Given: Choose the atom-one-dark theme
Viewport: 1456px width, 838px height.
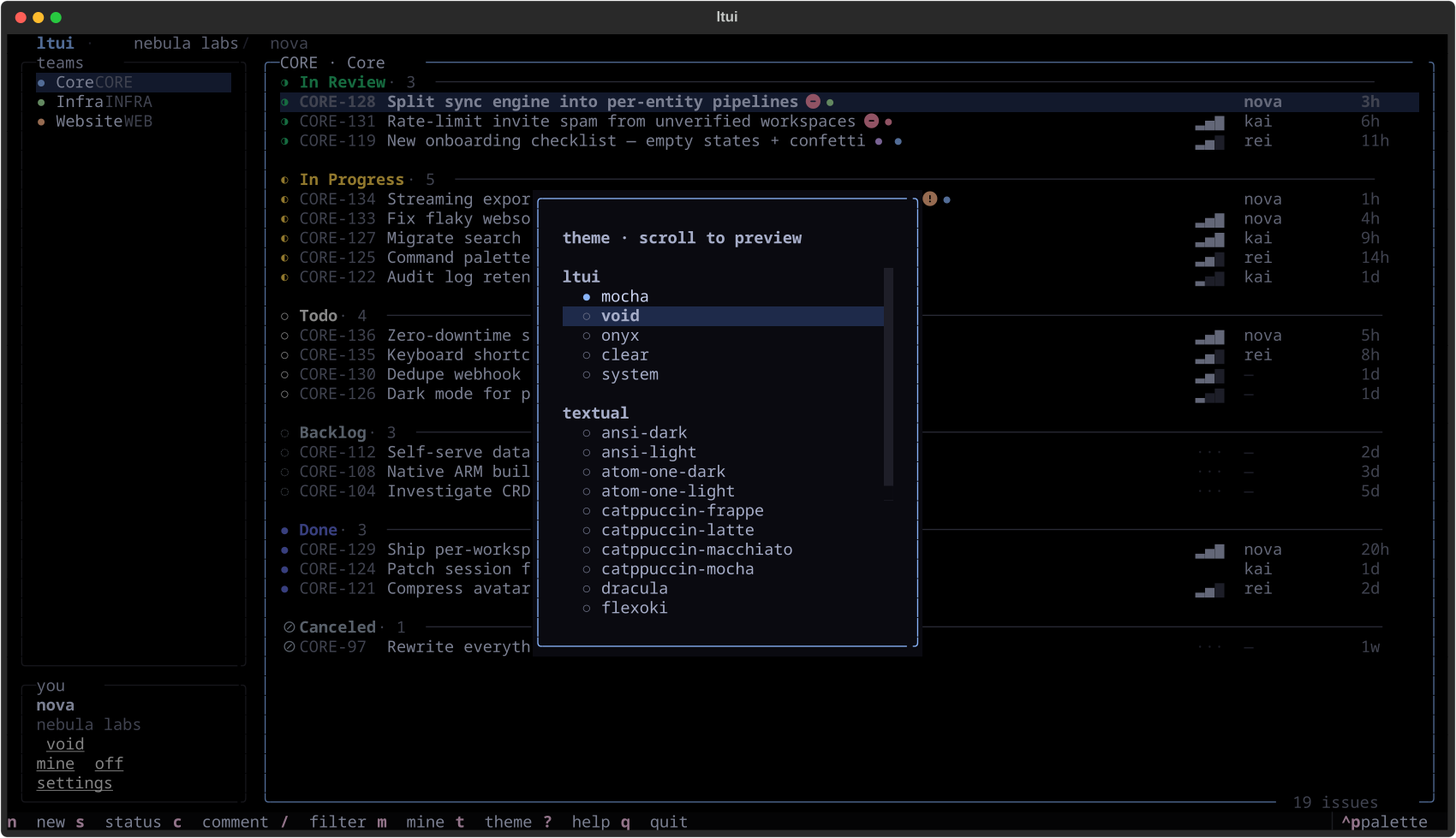Looking at the screenshot, I should click(723, 472).
